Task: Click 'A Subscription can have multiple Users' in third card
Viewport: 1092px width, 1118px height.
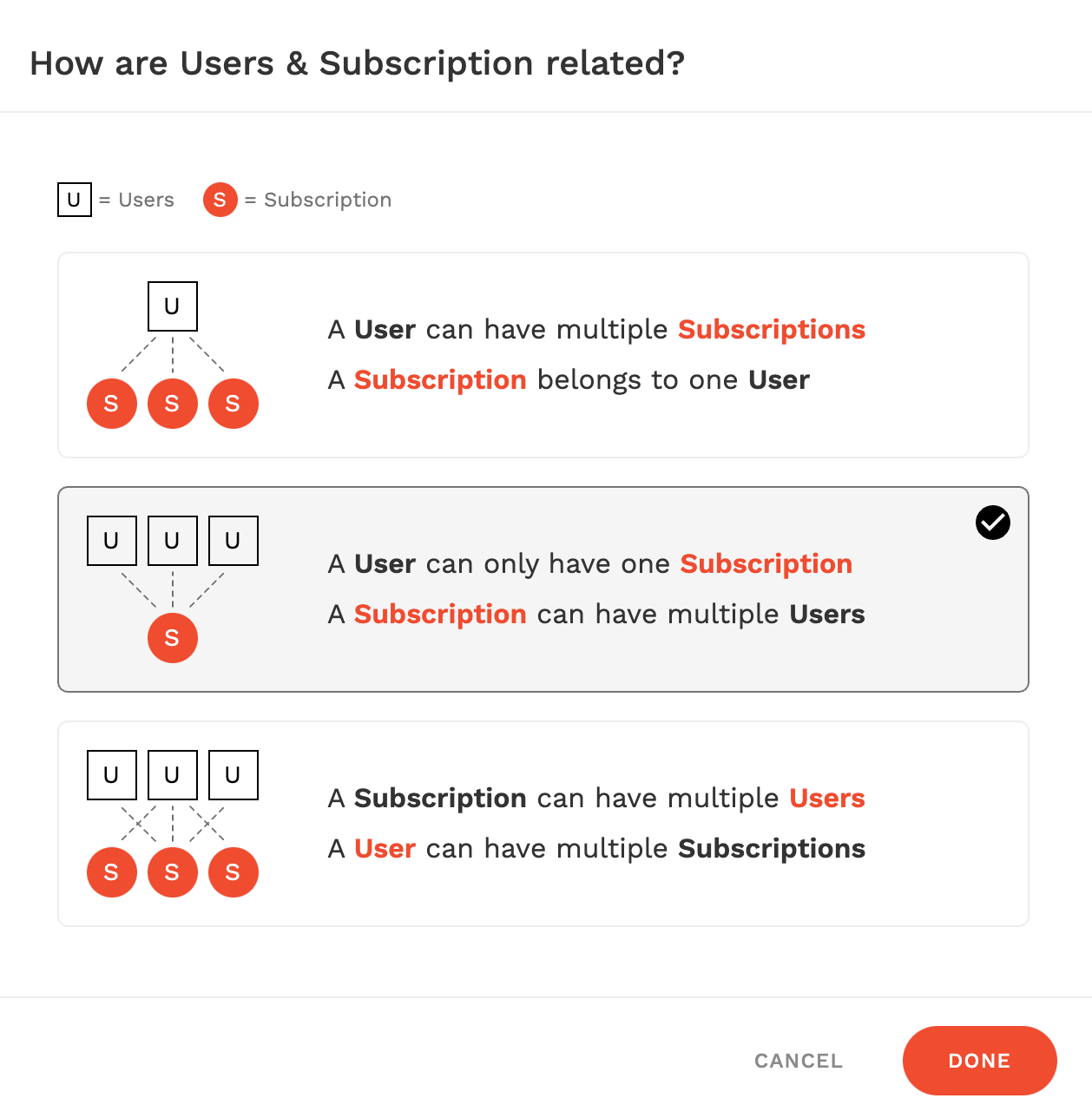Action: point(596,799)
